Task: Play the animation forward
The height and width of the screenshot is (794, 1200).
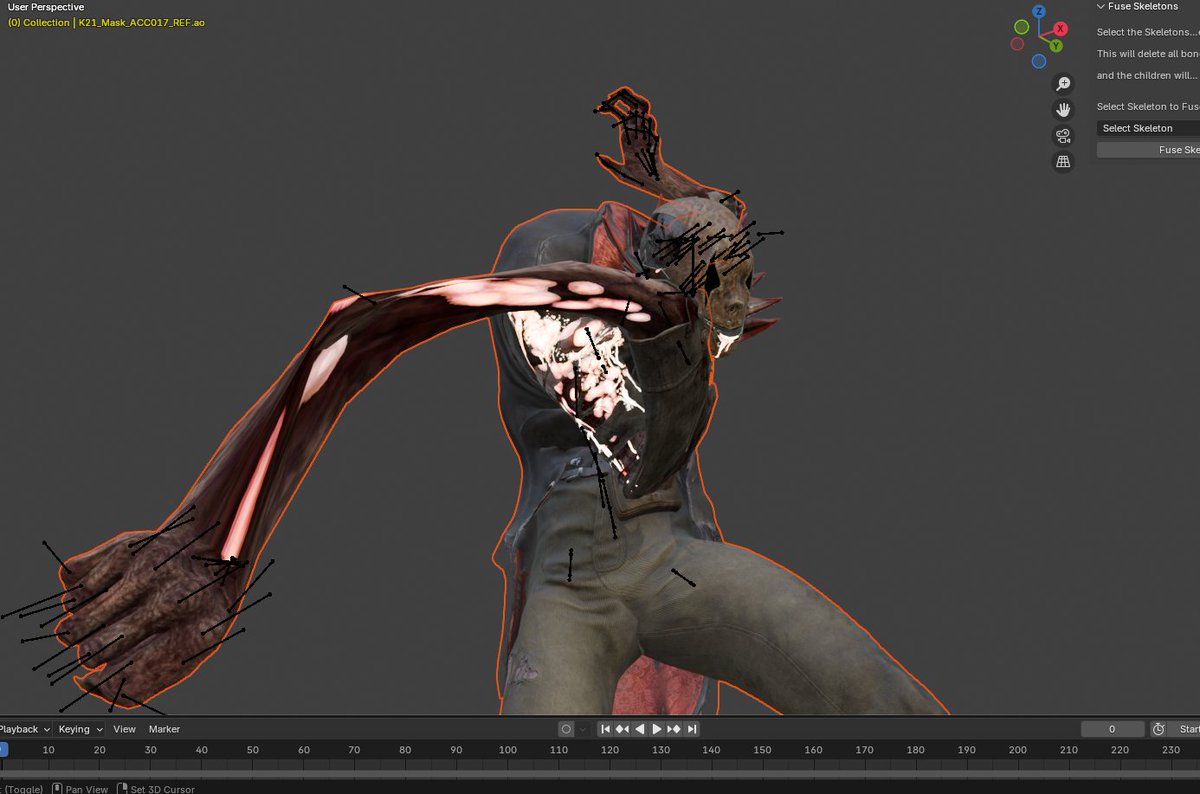Action: (657, 730)
